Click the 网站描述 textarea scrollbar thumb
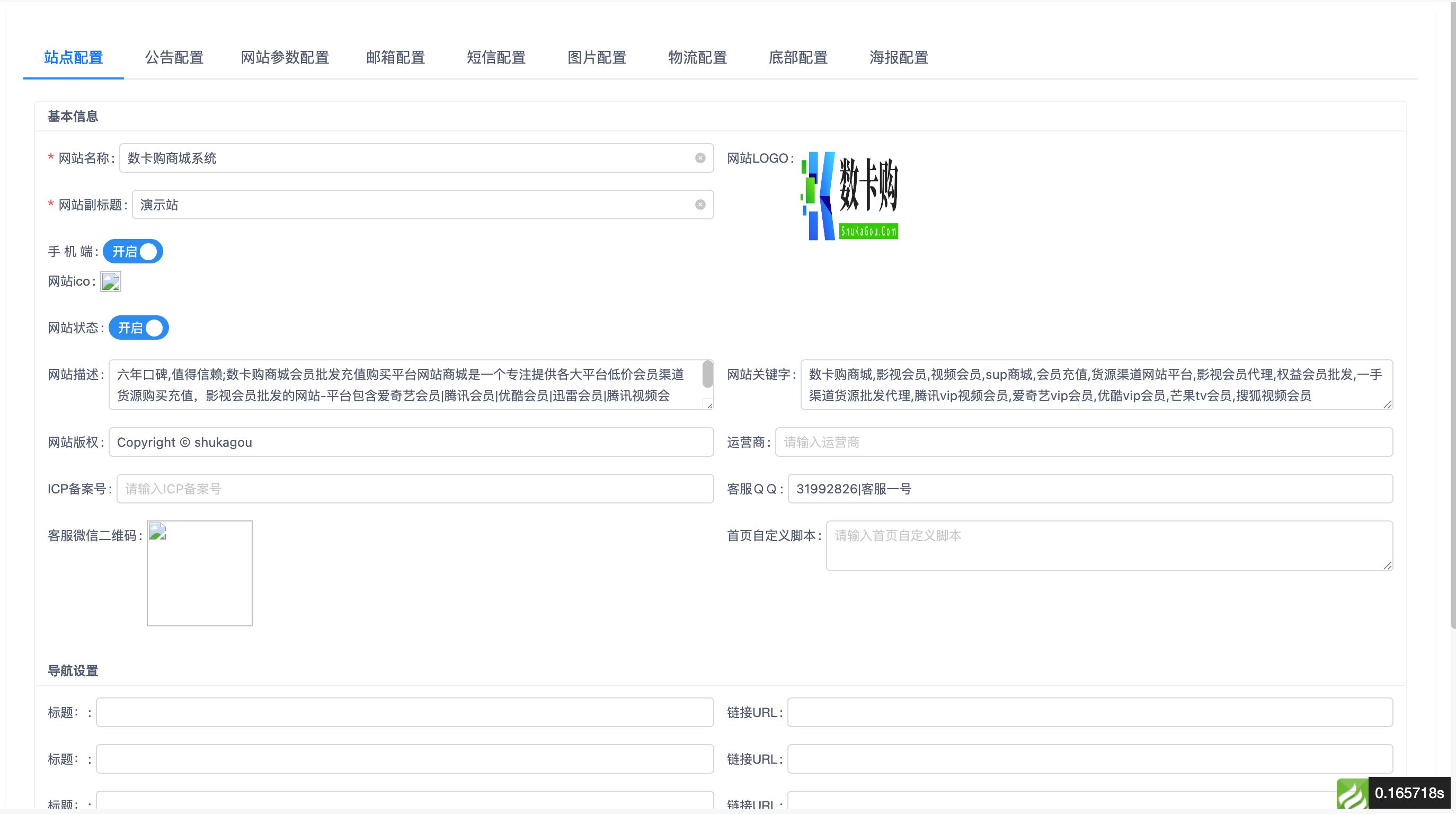This screenshot has height=814, width=1456. 708,374
